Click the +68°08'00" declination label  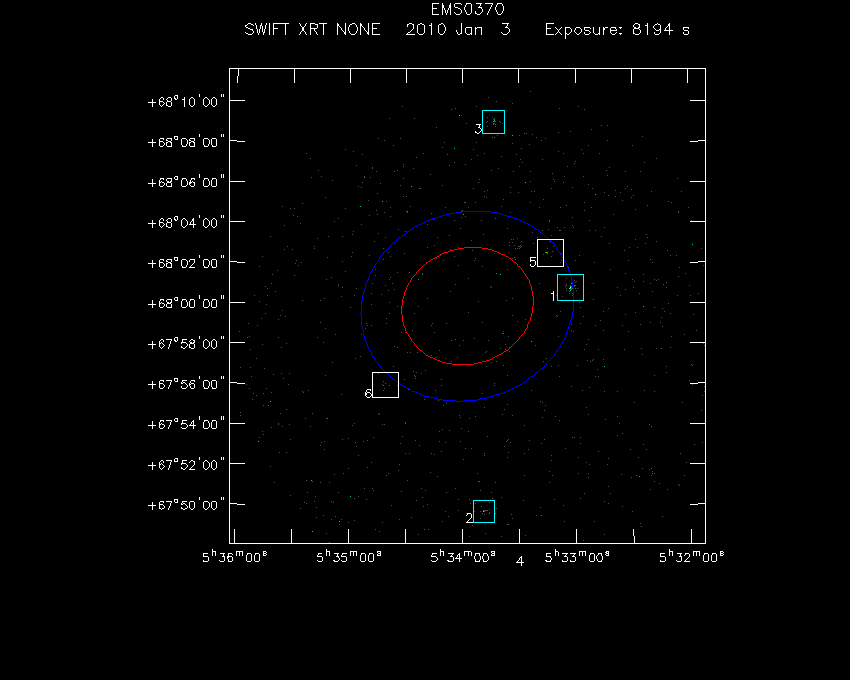186,142
